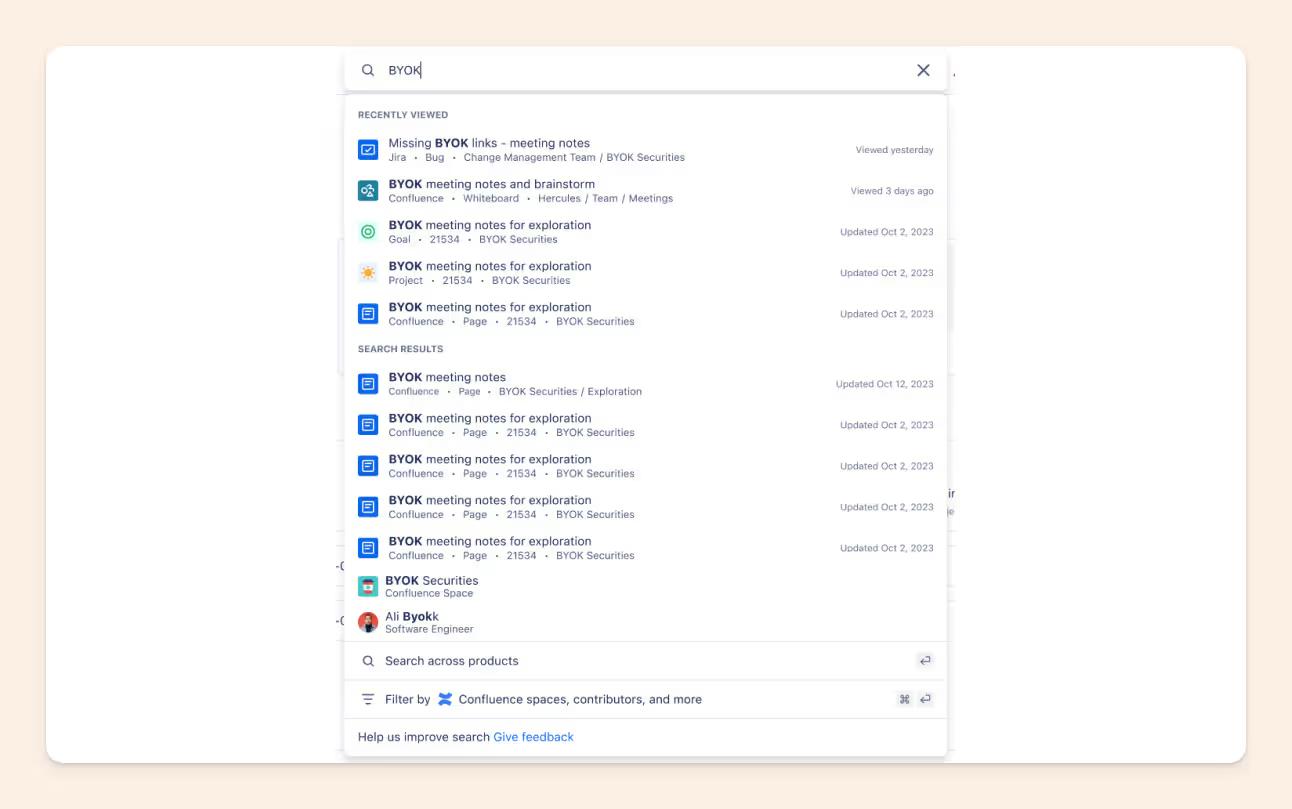
Task: Select 'Search across products'
Action: tap(645, 661)
